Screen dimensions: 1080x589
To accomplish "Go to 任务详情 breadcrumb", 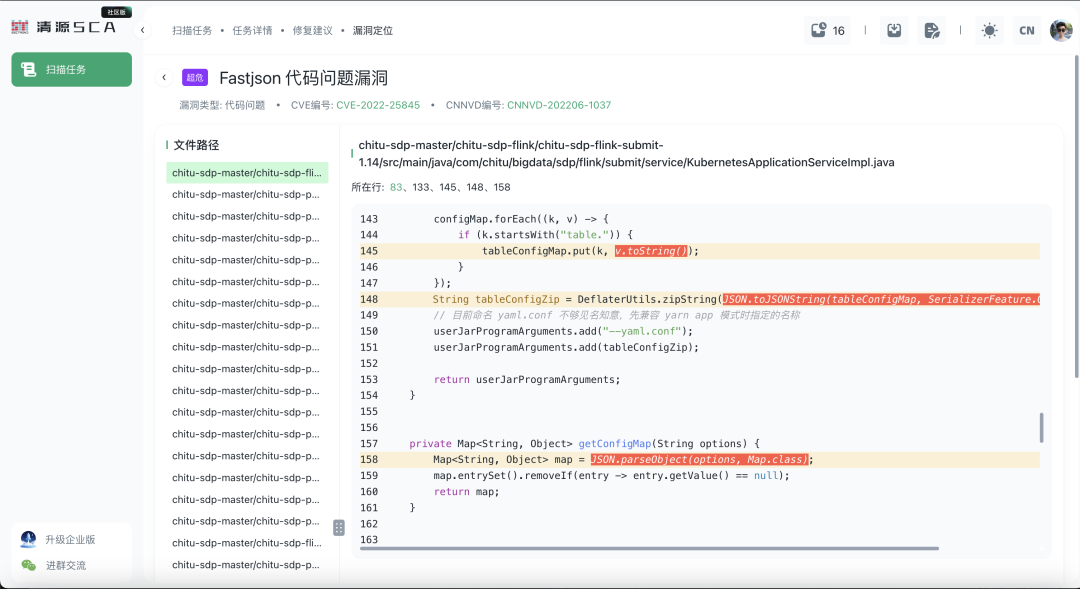I will [x=252, y=30].
